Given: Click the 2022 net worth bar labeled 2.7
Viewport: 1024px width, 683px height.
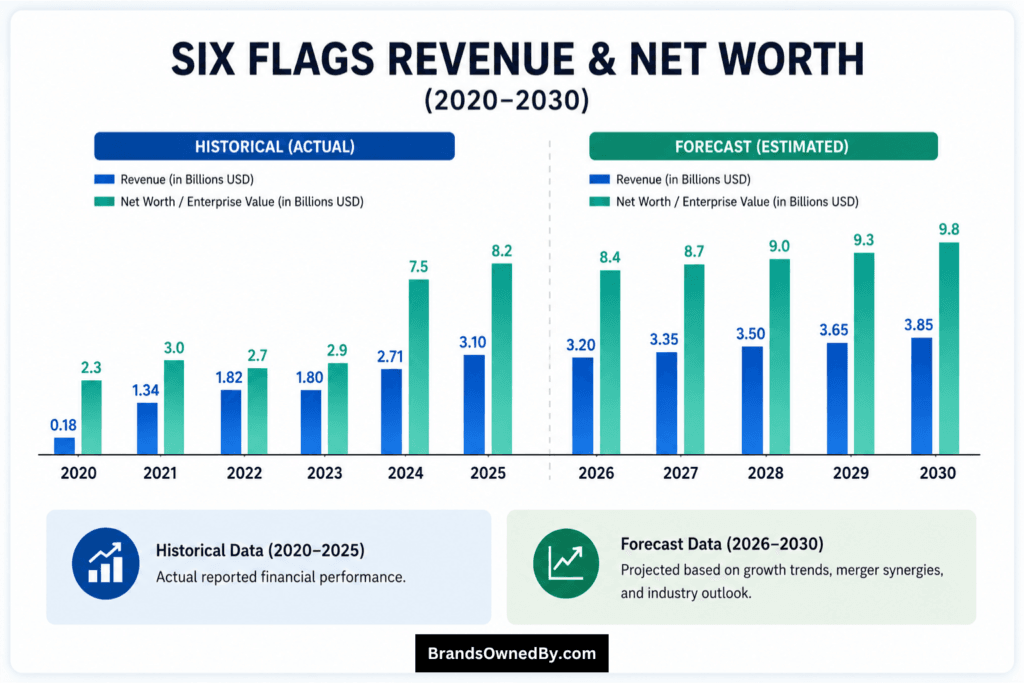Looking at the screenshot, I should [257, 411].
